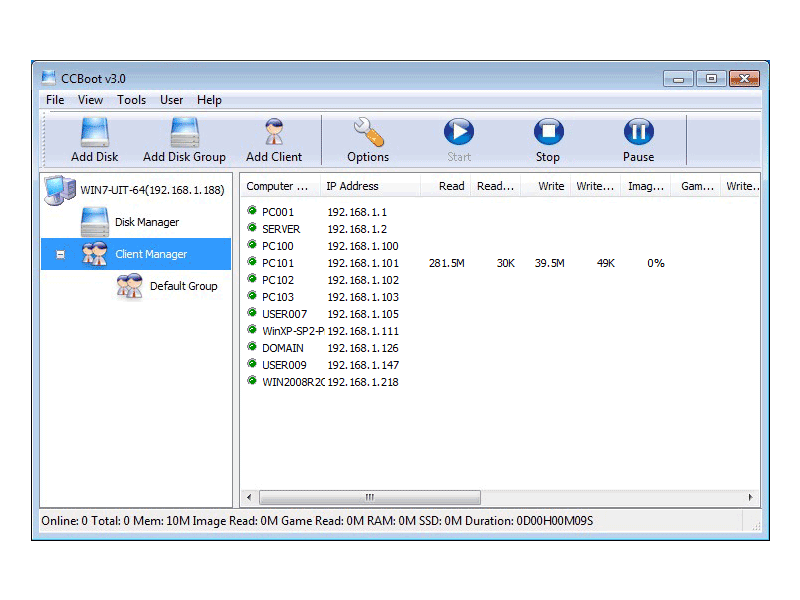Select the WIN7-UIT-64 server node
Image resolution: width=800 pixels, height=600 pixels.
152,190
